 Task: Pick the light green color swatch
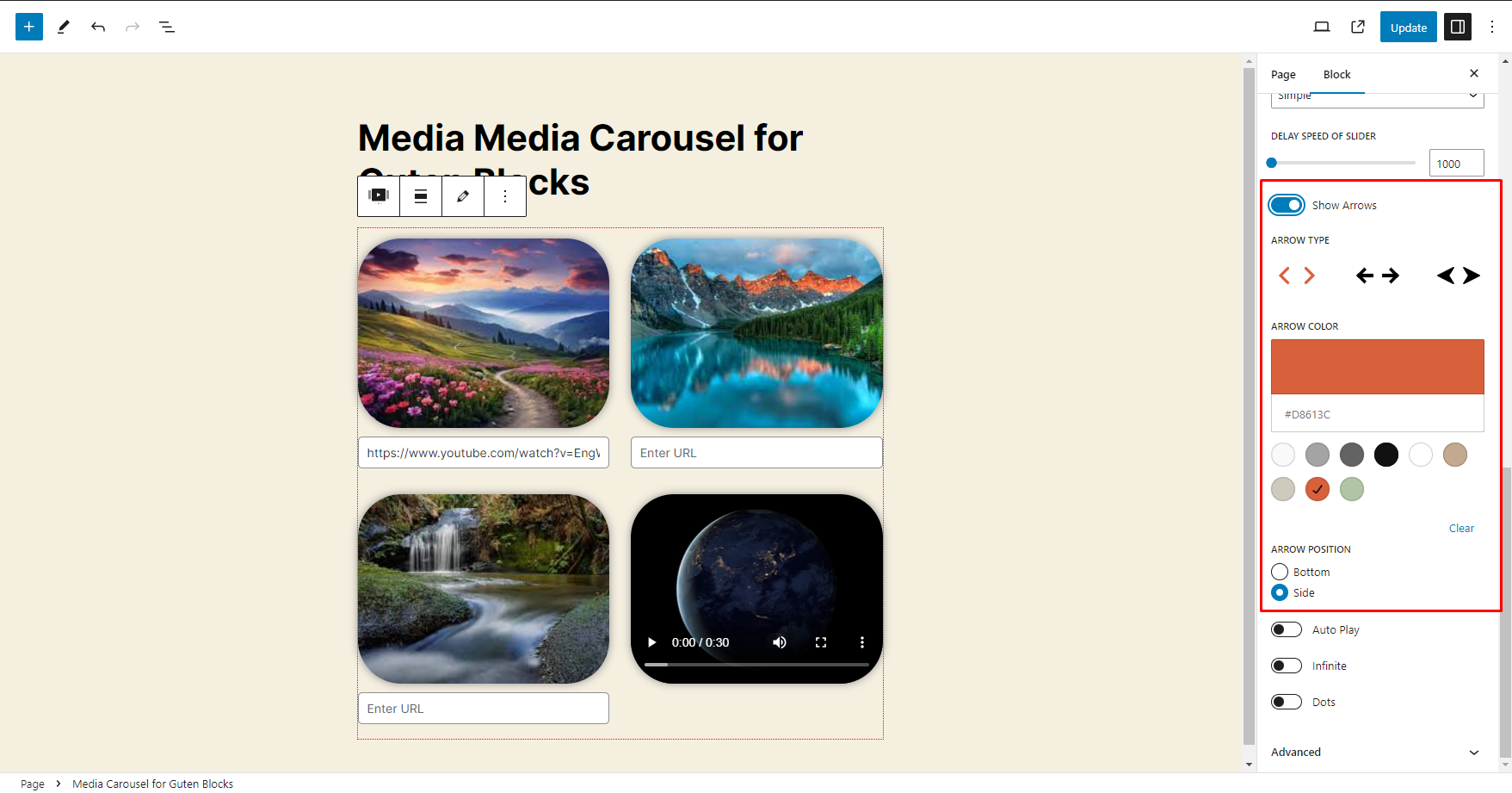pos(1352,489)
